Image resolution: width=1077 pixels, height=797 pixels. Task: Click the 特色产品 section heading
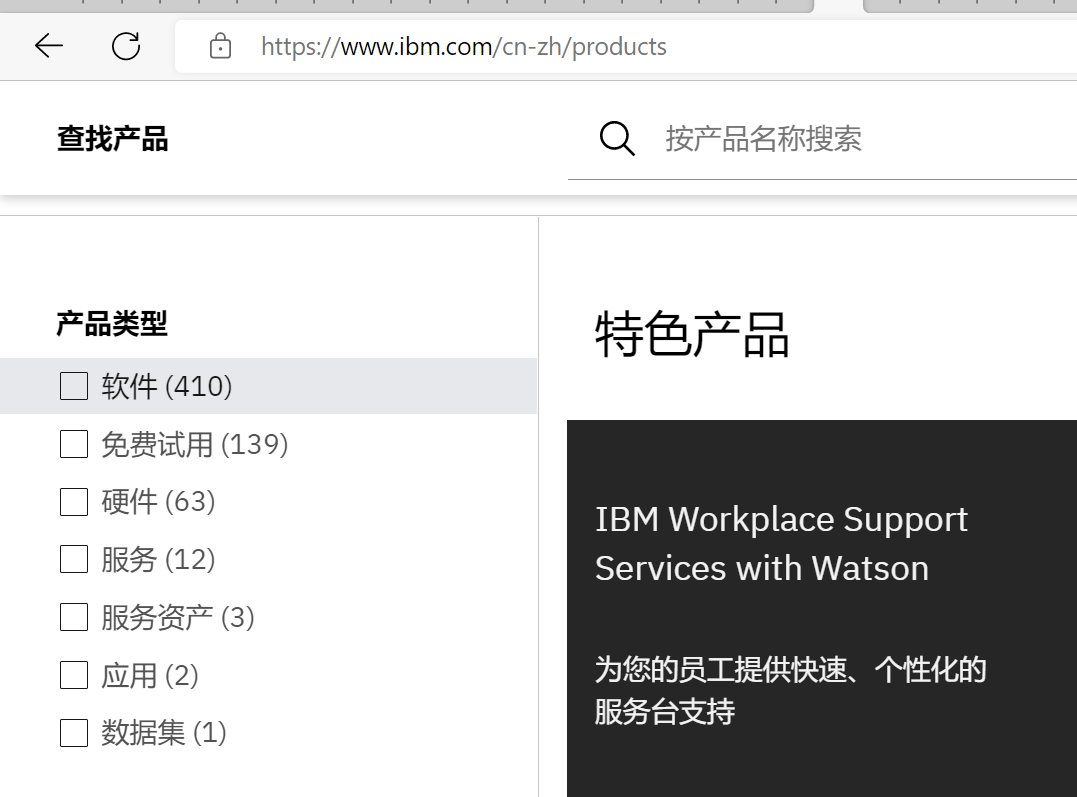coord(692,334)
